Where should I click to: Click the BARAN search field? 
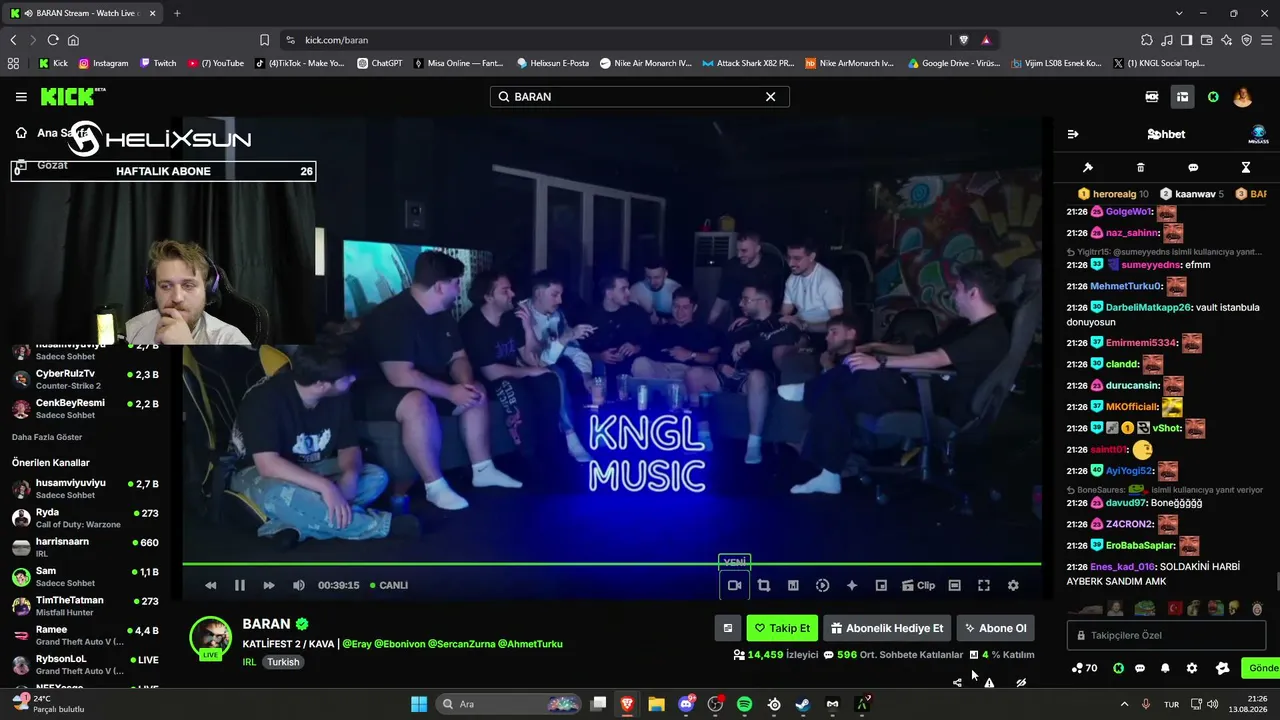pos(639,97)
